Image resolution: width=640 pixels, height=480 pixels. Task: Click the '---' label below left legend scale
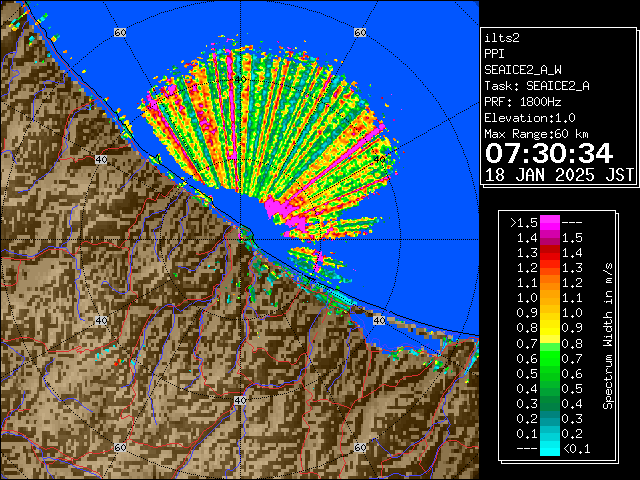point(527,449)
